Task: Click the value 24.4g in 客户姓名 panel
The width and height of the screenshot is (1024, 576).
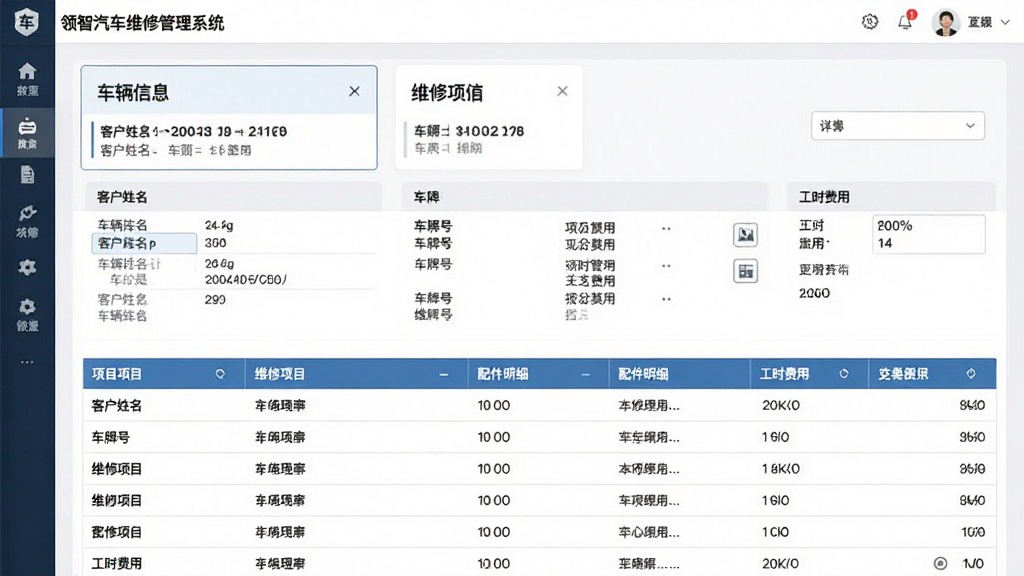Action: coord(219,225)
